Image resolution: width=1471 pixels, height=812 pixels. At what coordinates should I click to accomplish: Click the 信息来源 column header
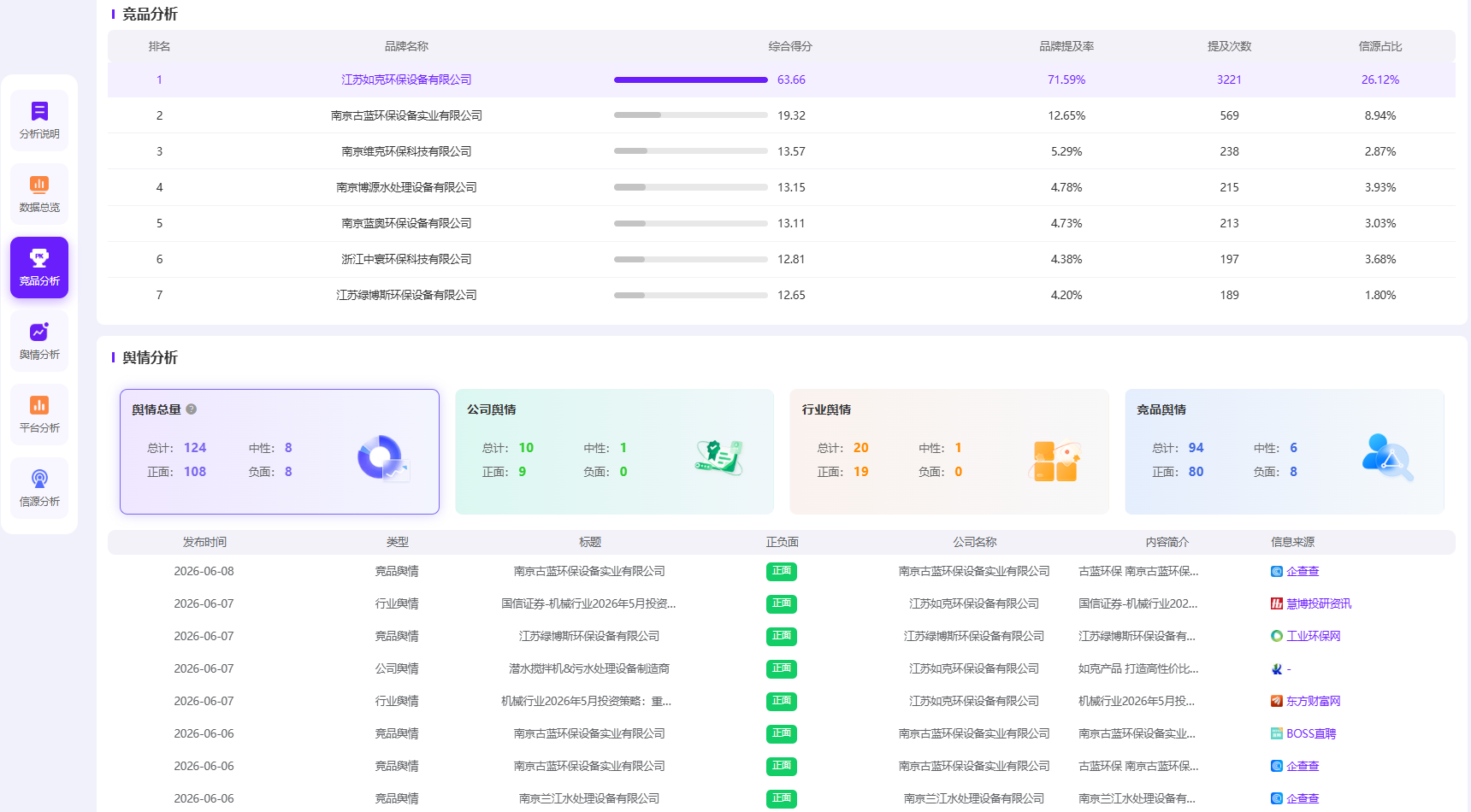click(1293, 542)
